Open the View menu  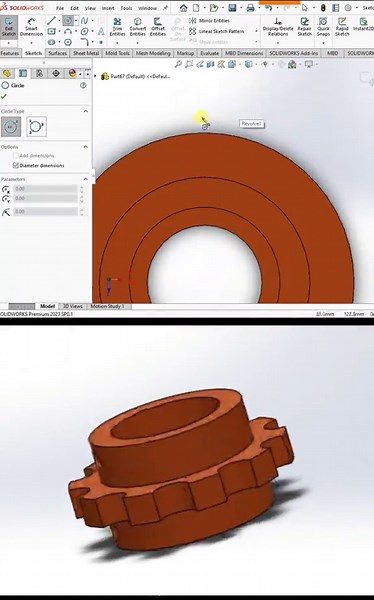click(x=90, y=8)
